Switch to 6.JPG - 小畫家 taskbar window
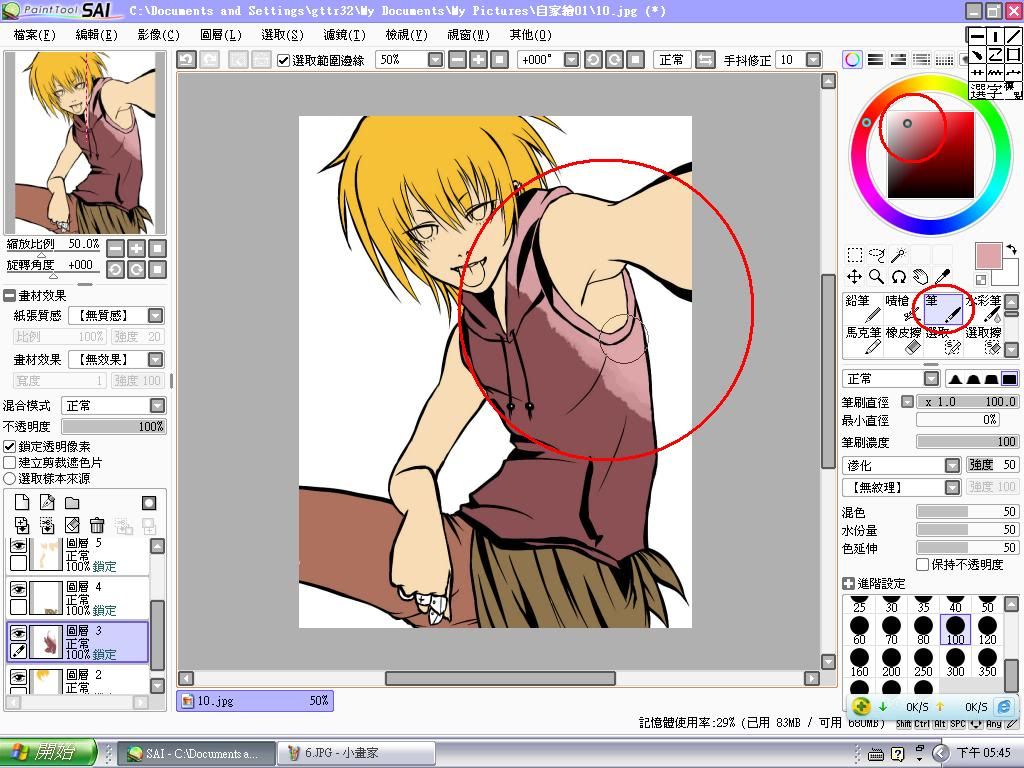This screenshot has width=1024, height=768. 356,753
